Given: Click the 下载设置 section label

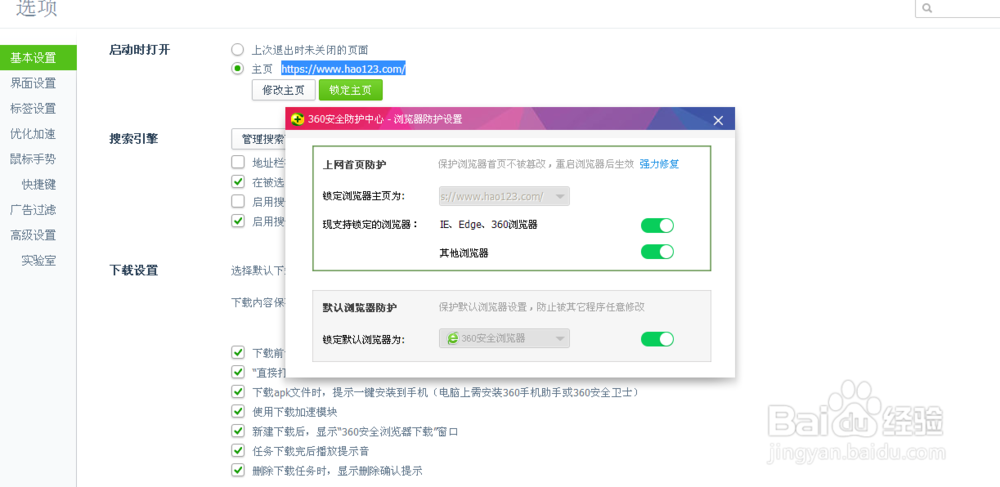Looking at the screenshot, I should (x=133, y=270).
